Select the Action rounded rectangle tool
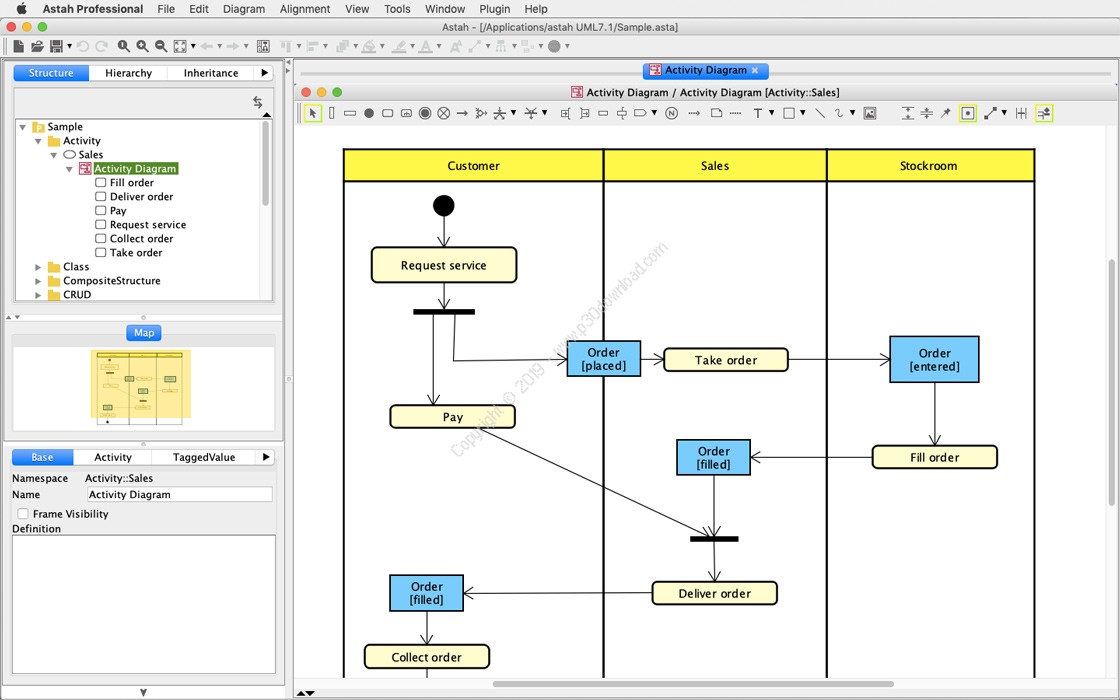The height and width of the screenshot is (700, 1120). point(387,113)
